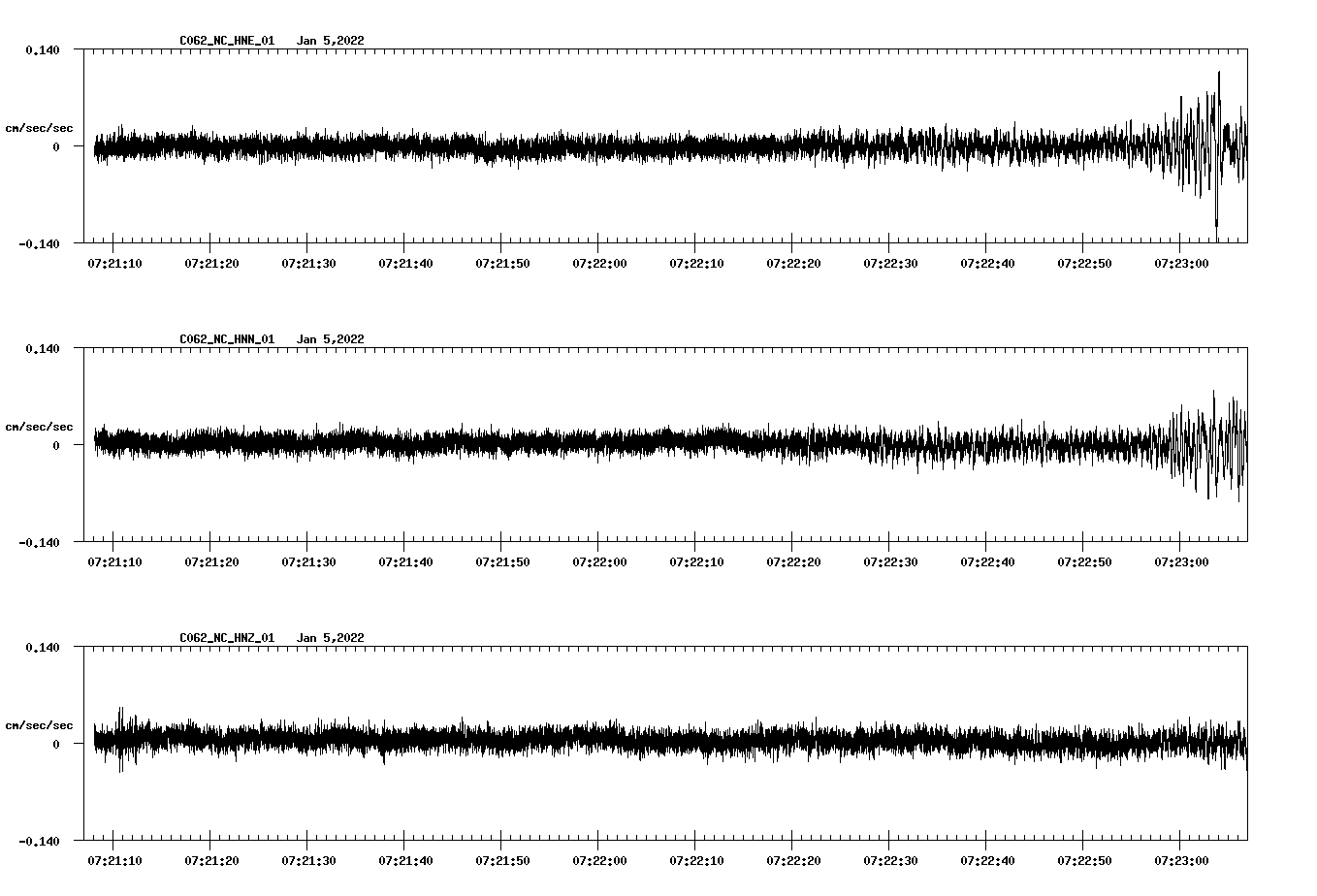Screen dimensions: 1317x896
Task: Click time label 07:22:50 under HNE plot
Action: tap(1084, 263)
